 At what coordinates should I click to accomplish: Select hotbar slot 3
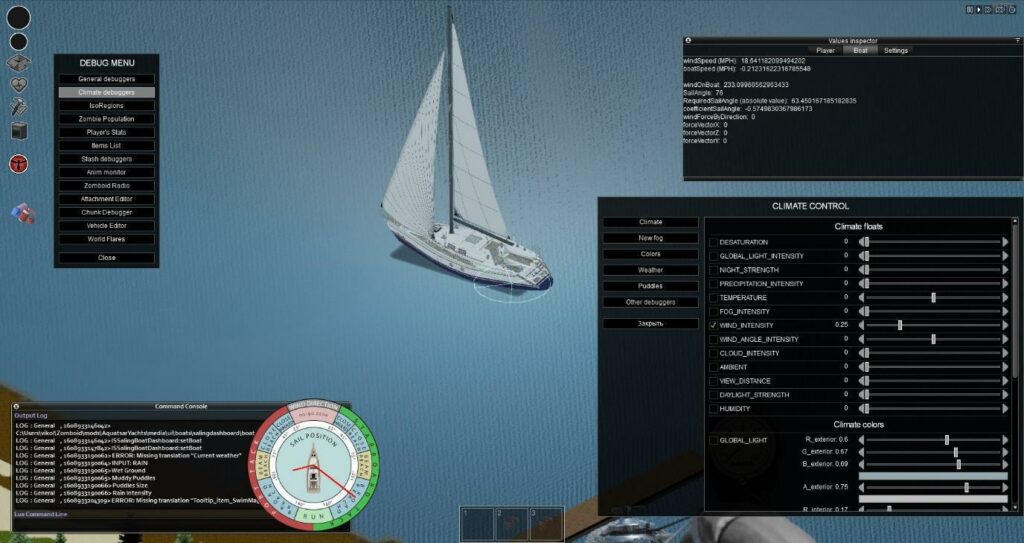click(x=546, y=524)
